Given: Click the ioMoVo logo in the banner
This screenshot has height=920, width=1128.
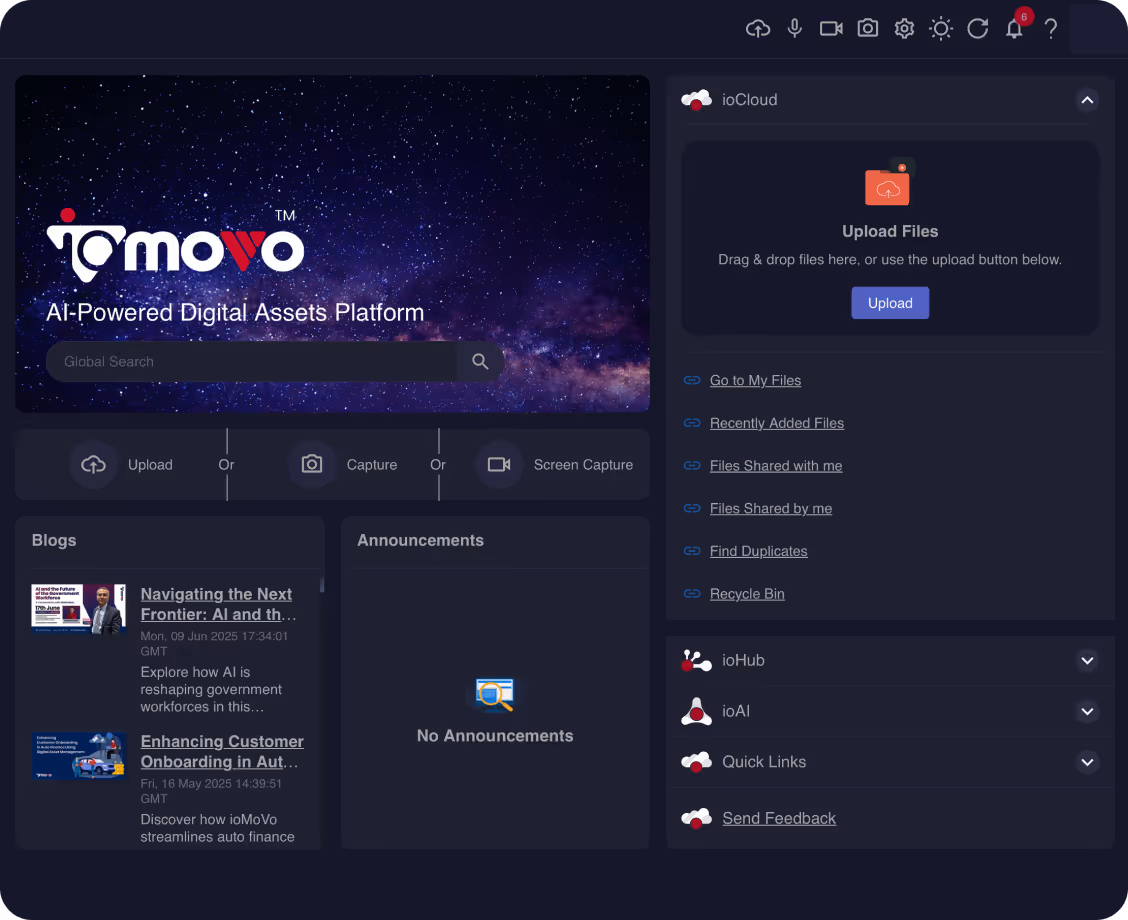Looking at the screenshot, I should pyautogui.click(x=176, y=245).
